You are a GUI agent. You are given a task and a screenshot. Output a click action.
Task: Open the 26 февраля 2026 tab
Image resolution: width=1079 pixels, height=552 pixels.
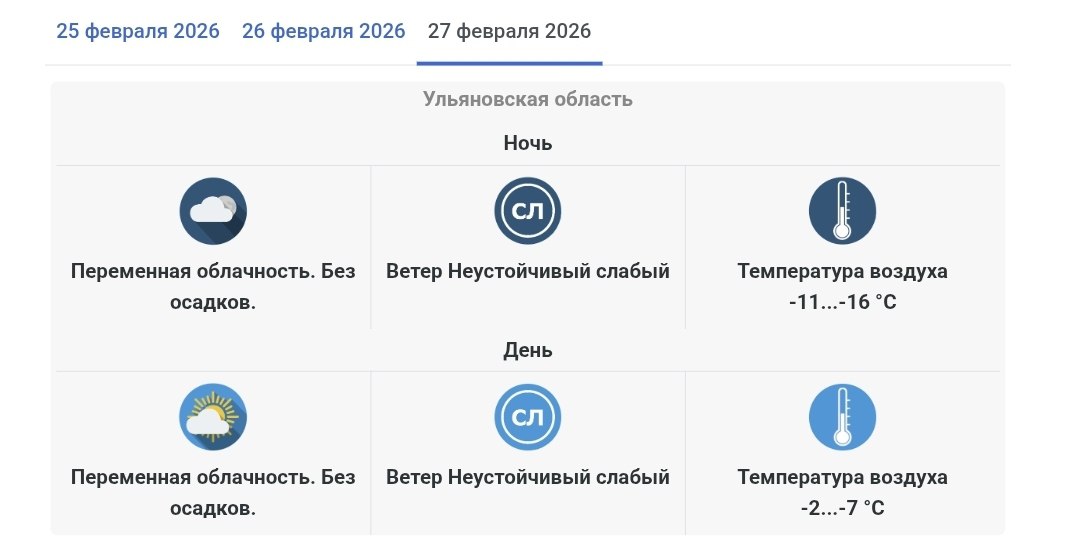(x=324, y=31)
